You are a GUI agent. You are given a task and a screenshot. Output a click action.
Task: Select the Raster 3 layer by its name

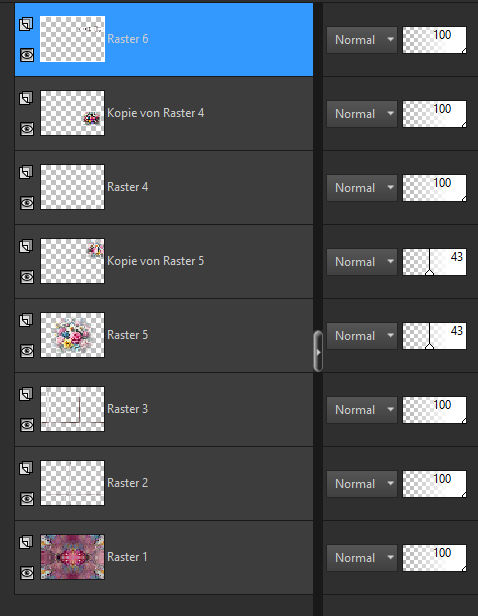tap(128, 409)
